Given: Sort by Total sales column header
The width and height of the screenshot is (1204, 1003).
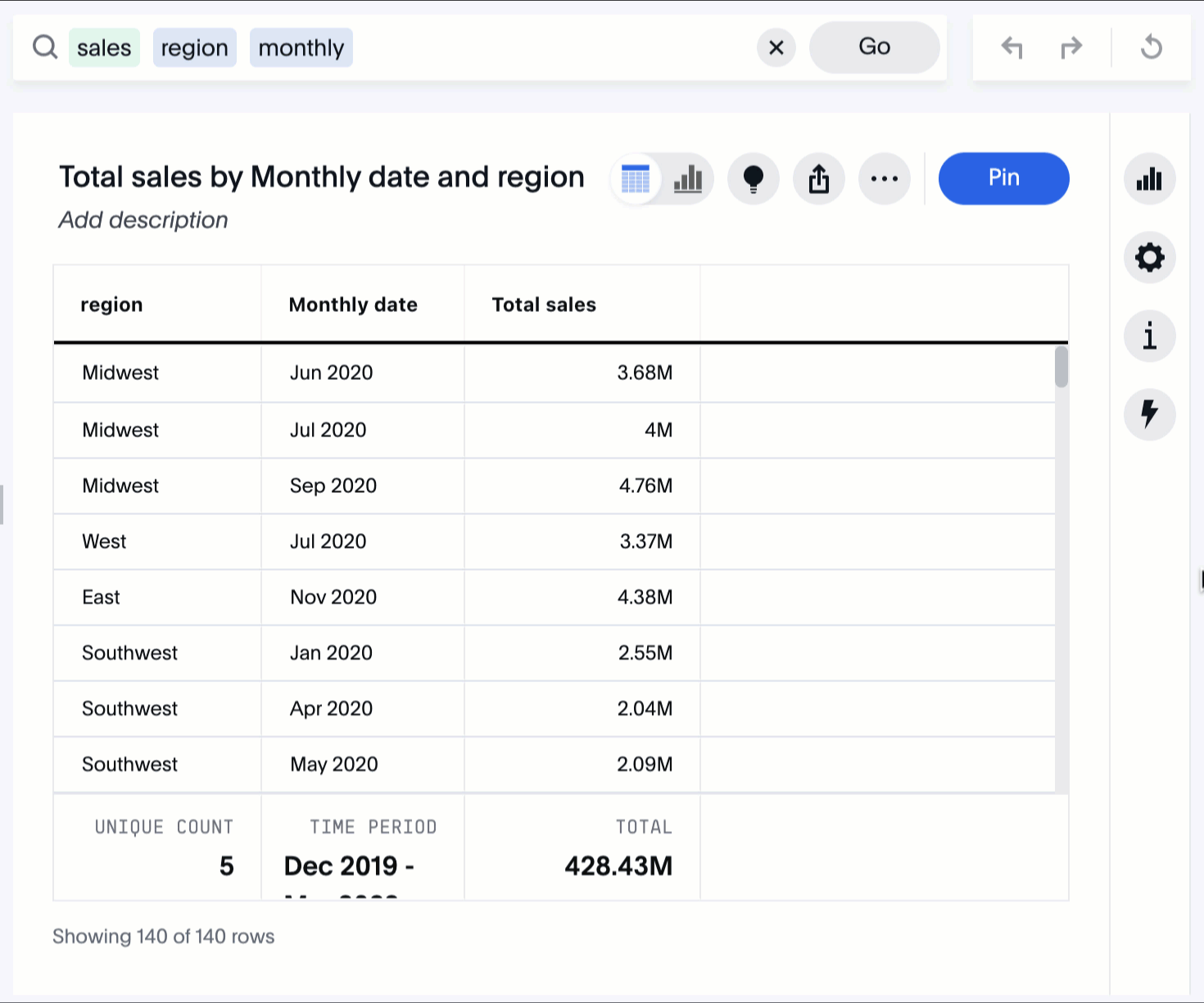Looking at the screenshot, I should click(544, 305).
